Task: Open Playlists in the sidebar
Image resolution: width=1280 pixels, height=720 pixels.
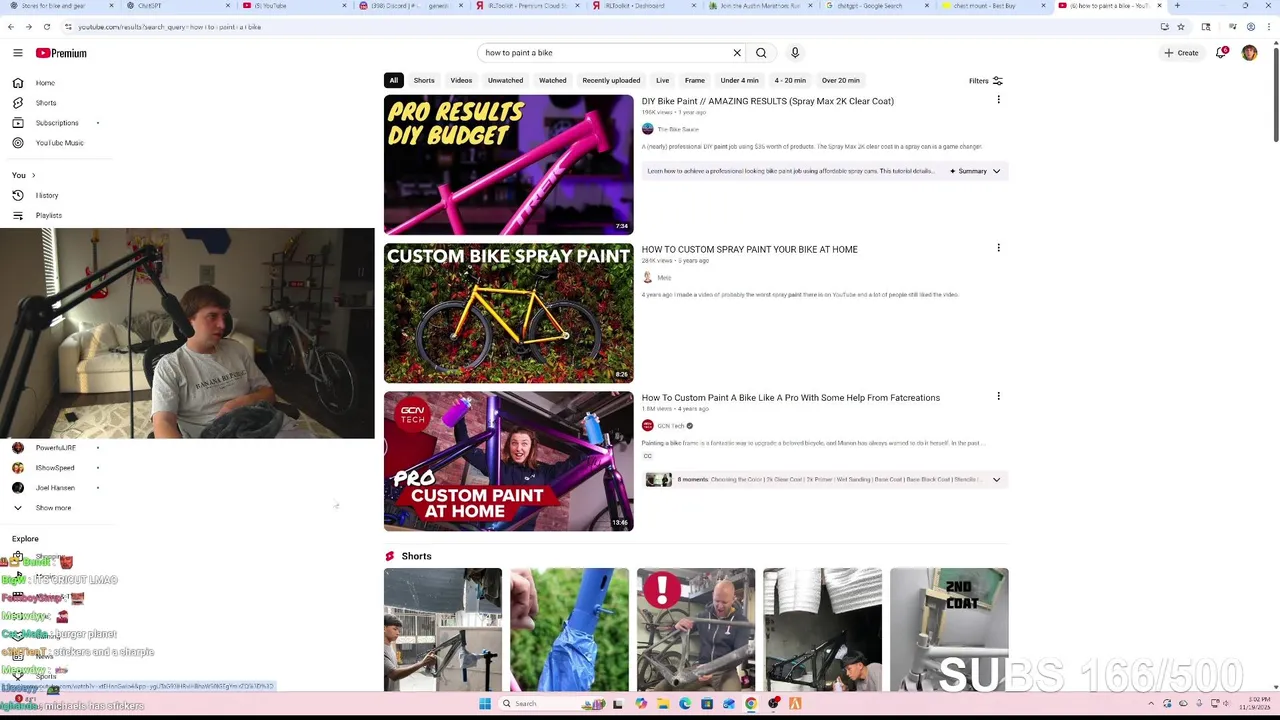Action: [48, 215]
